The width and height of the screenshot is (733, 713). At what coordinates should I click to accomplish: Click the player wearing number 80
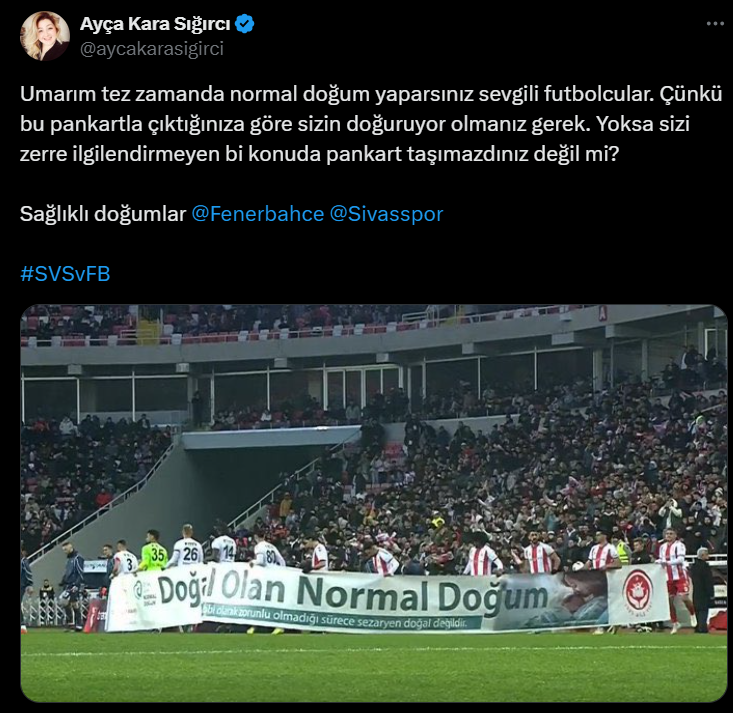click(268, 552)
